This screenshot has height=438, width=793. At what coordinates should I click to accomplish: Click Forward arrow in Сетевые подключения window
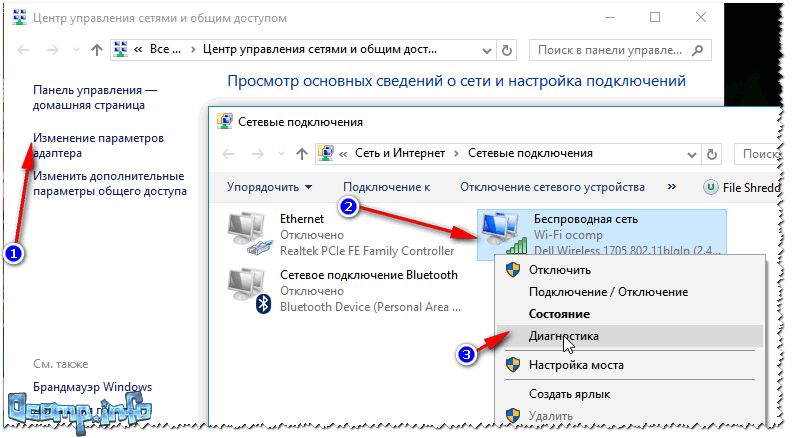click(257, 154)
